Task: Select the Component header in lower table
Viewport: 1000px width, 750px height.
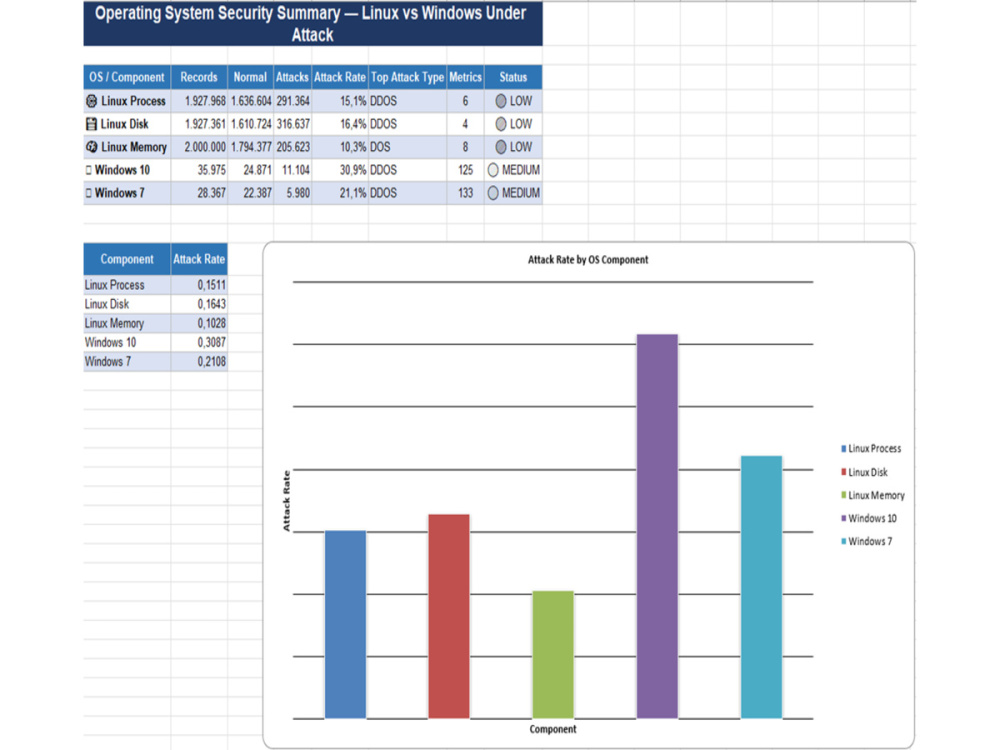Action: click(127, 260)
